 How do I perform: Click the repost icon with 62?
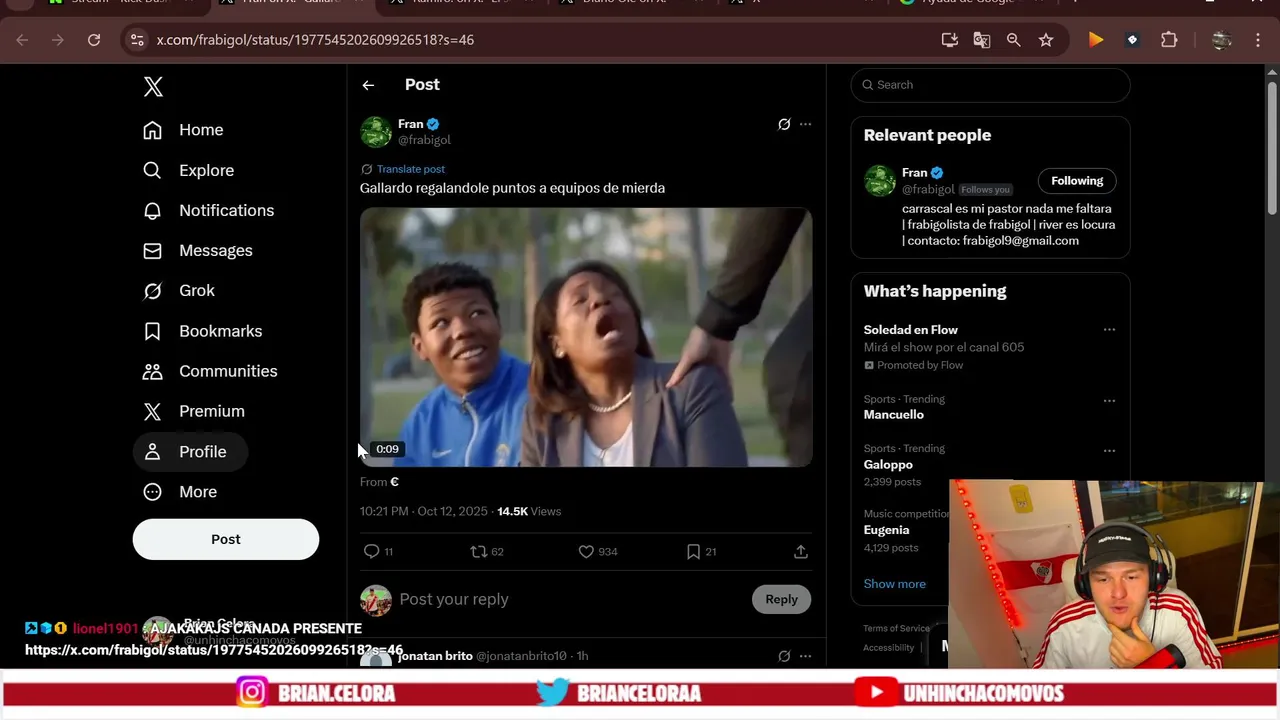[x=479, y=552]
